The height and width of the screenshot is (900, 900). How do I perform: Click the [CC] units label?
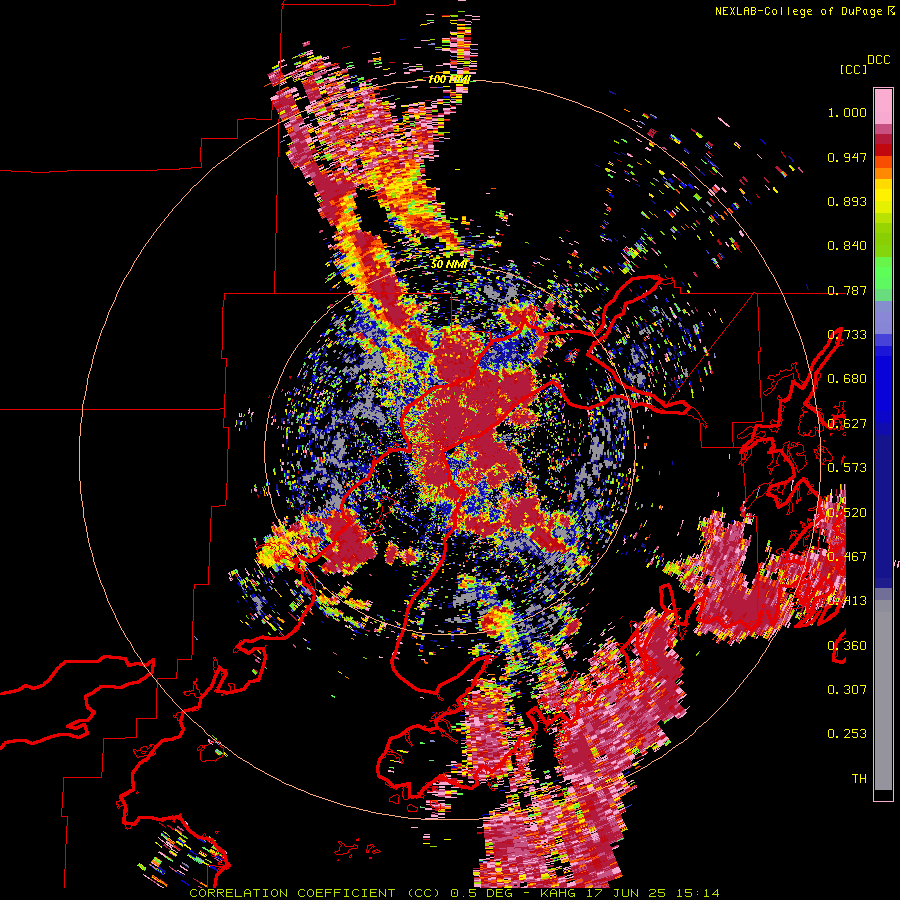coord(853,69)
